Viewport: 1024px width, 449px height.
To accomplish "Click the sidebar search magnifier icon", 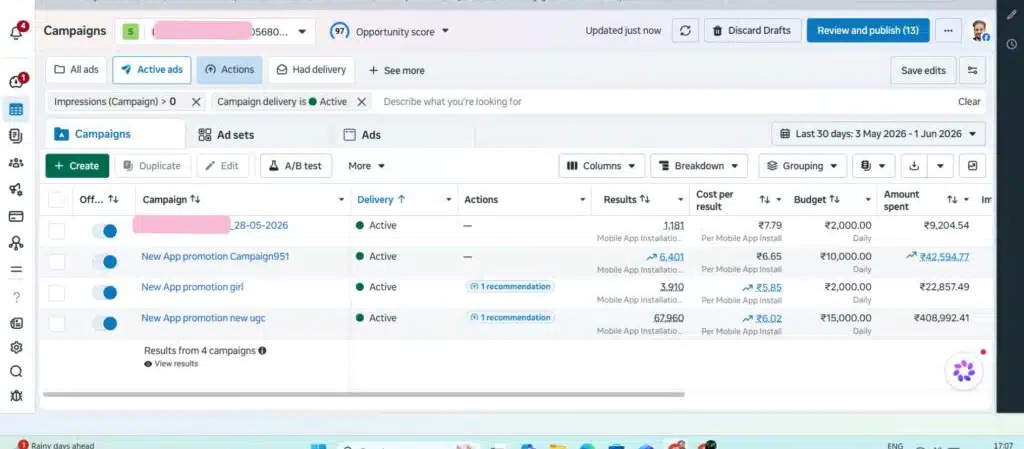I will (x=16, y=371).
